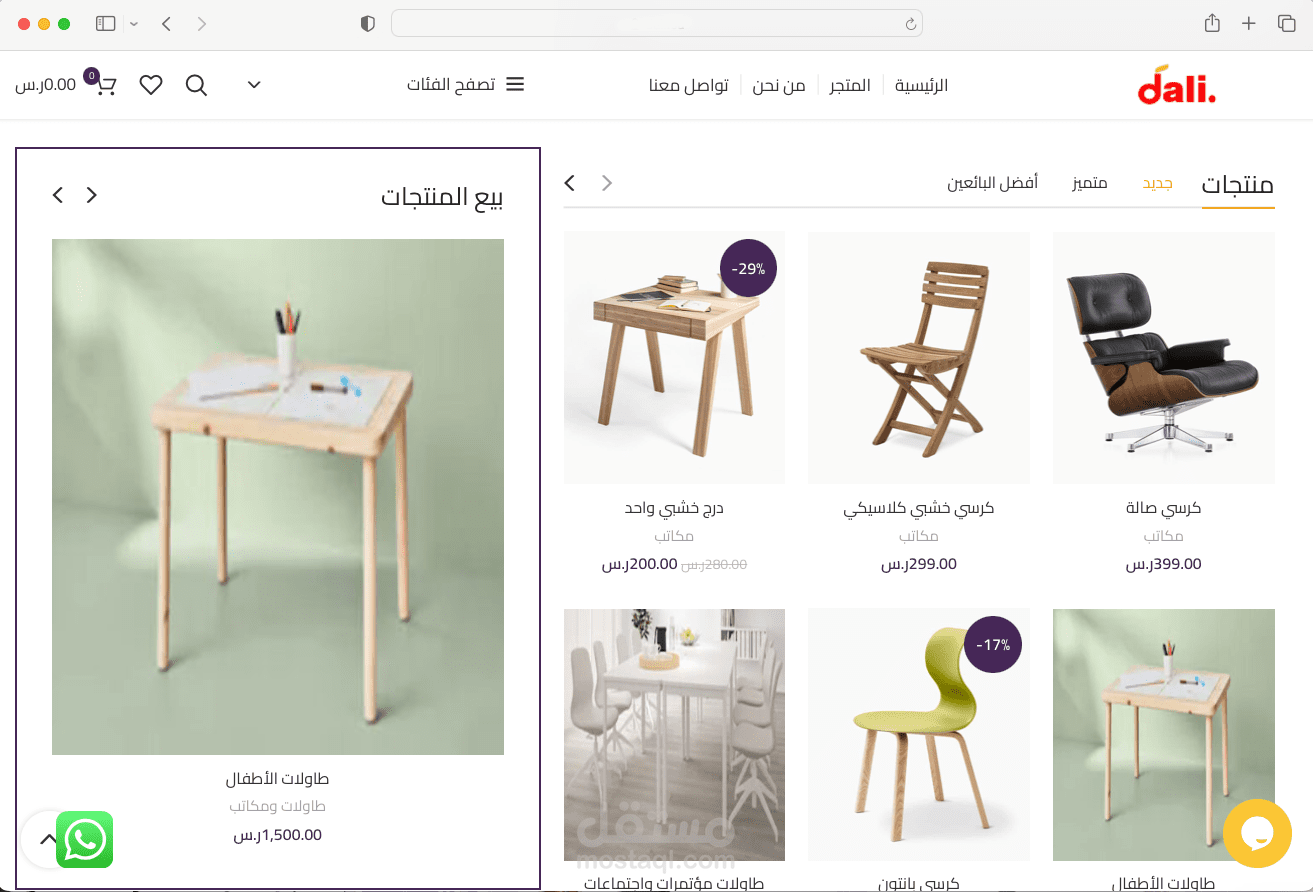This screenshot has height=892, width=1313.
Task: Toggle the Safari sidebar
Action: pos(105,23)
